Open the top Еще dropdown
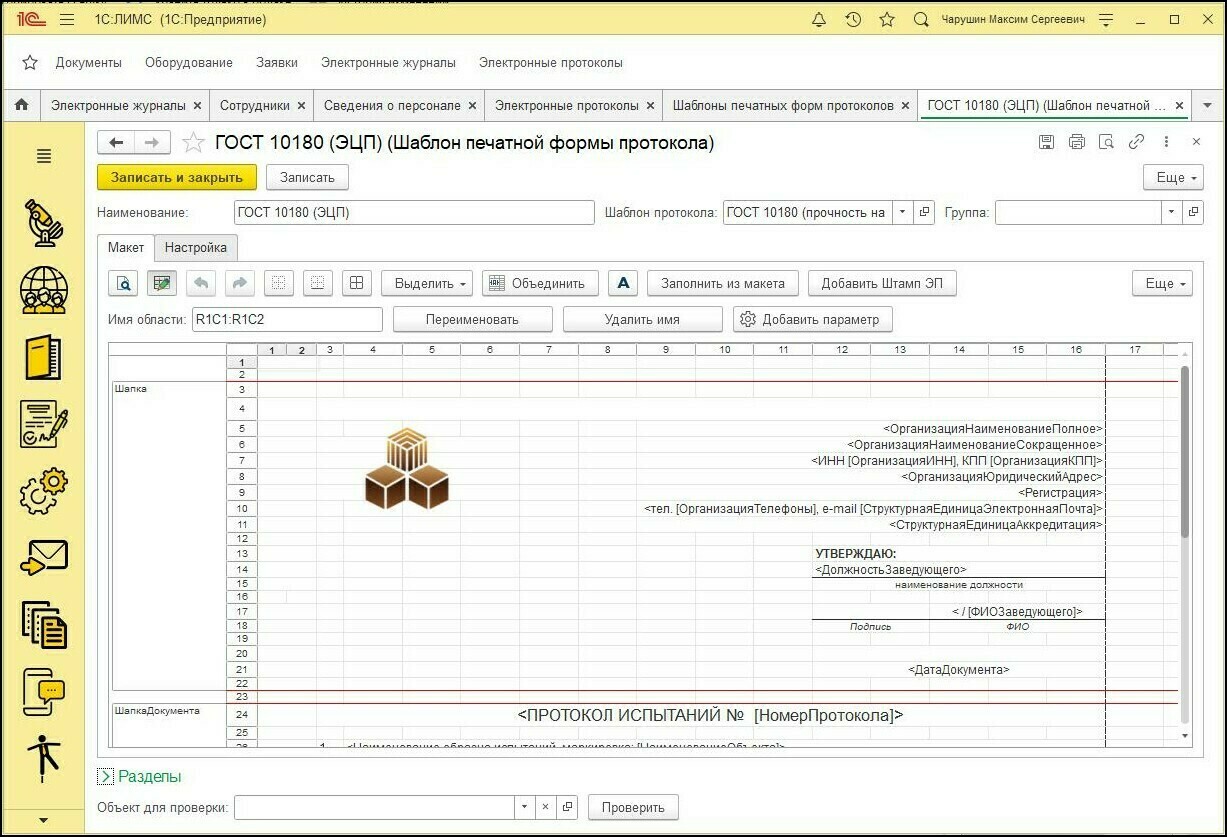 pos(1172,177)
